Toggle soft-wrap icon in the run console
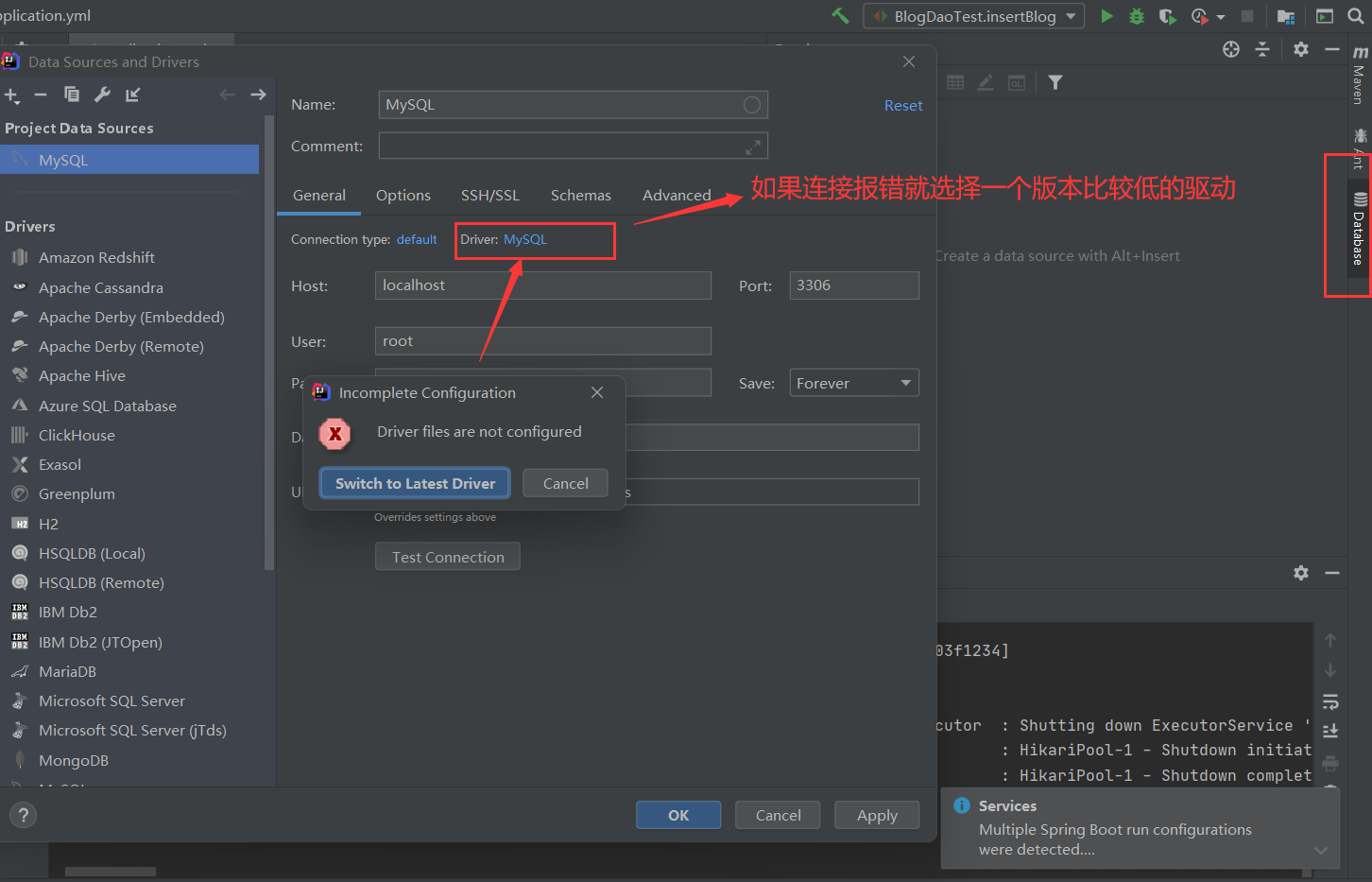 pyautogui.click(x=1330, y=701)
